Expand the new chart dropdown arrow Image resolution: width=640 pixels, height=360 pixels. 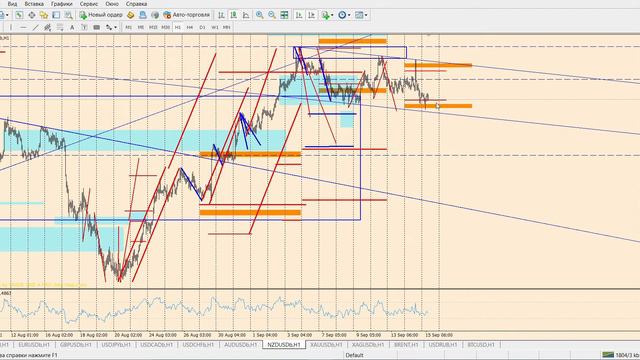(x=7, y=15)
